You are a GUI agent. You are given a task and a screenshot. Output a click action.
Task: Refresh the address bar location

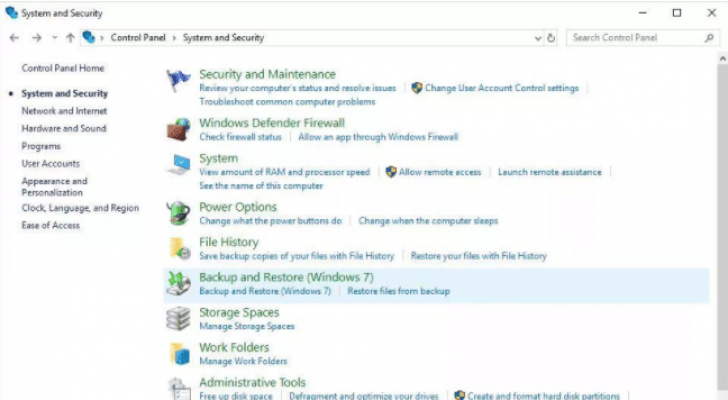click(x=551, y=38)
